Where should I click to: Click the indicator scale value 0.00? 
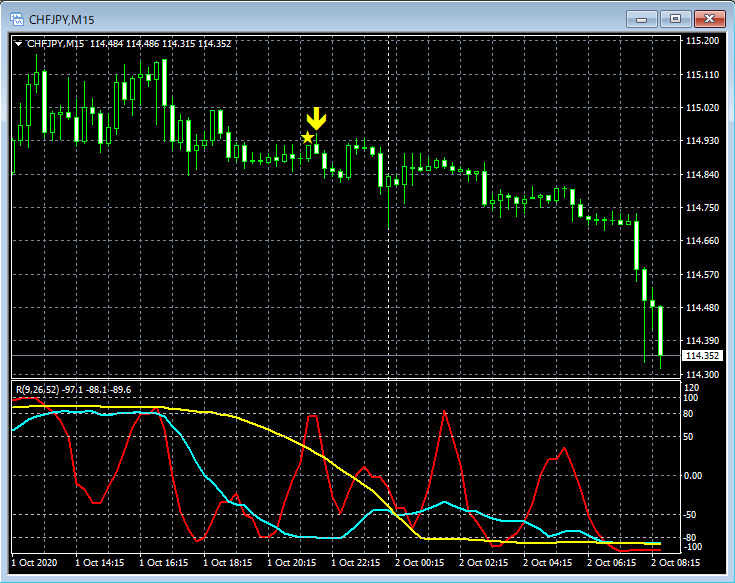point(693,476)
